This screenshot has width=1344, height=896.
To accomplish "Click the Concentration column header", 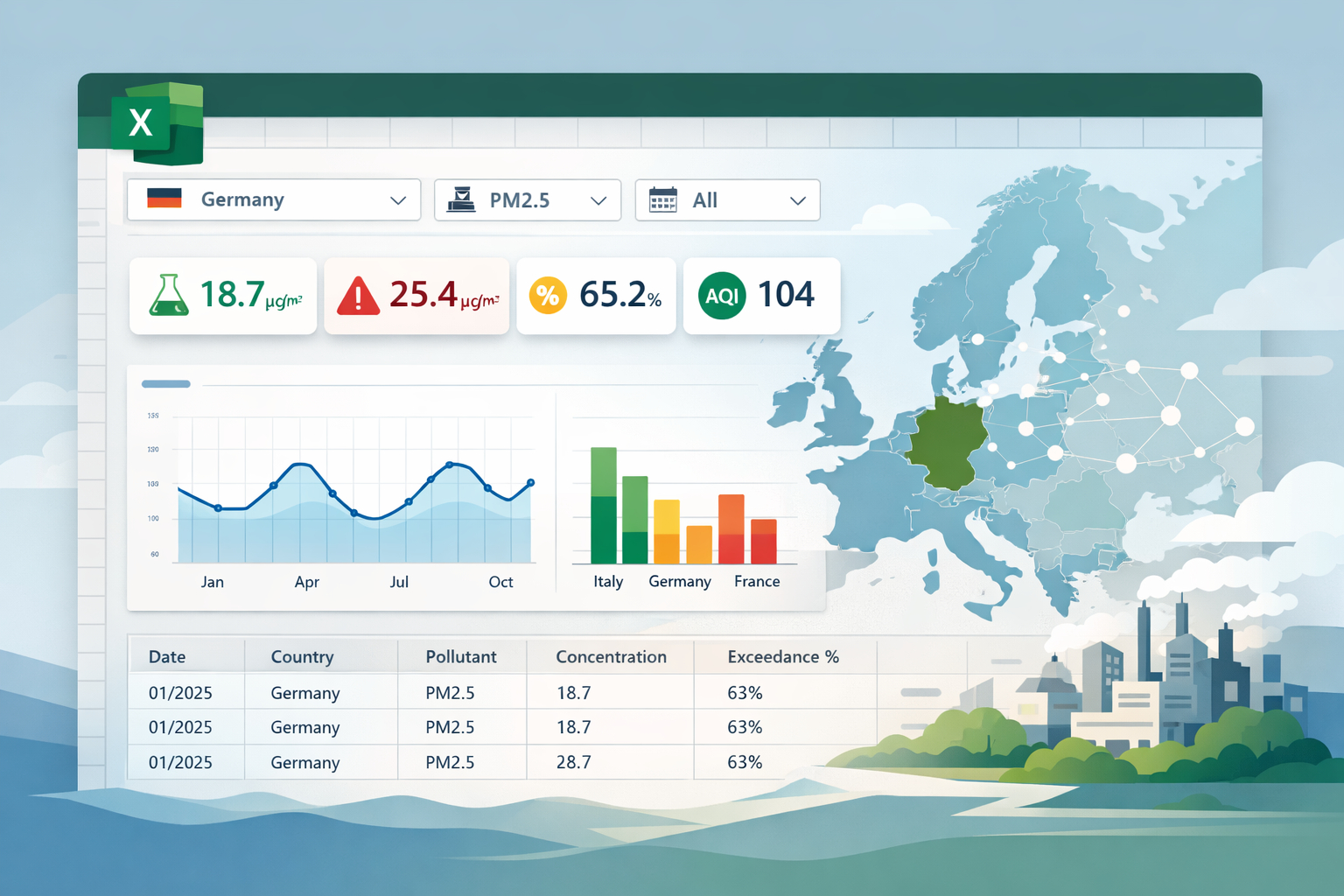I will pyautogui.click(x=611, y=656).
